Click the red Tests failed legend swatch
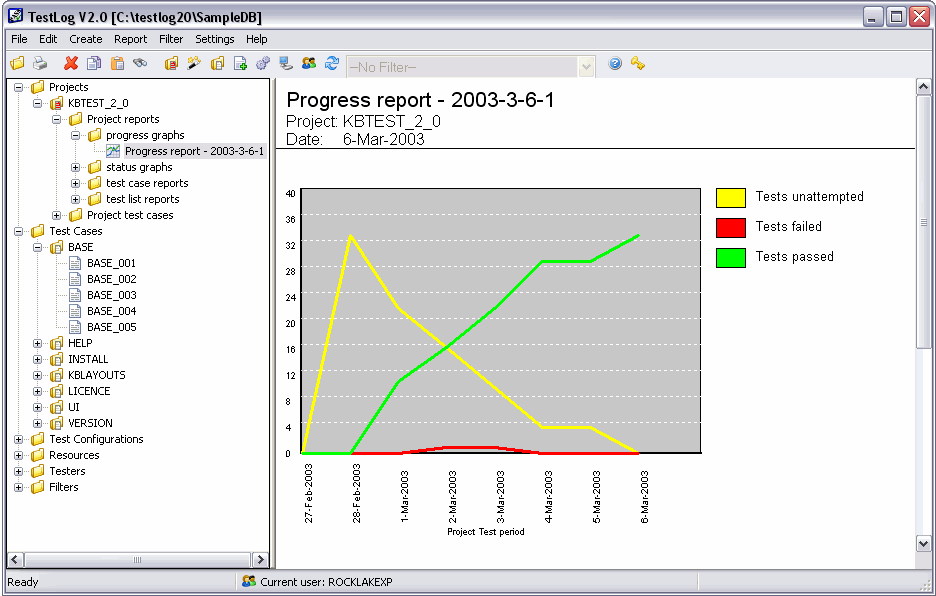936x596 pixels. [731, 228]
